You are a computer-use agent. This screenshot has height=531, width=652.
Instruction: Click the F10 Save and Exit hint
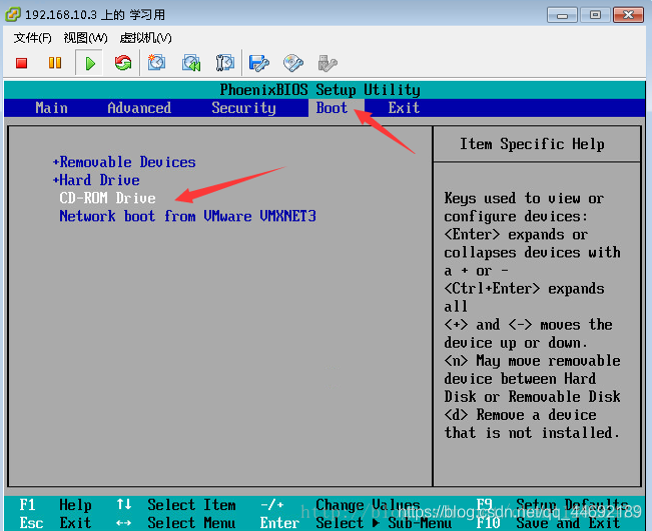tap(548, 523)
